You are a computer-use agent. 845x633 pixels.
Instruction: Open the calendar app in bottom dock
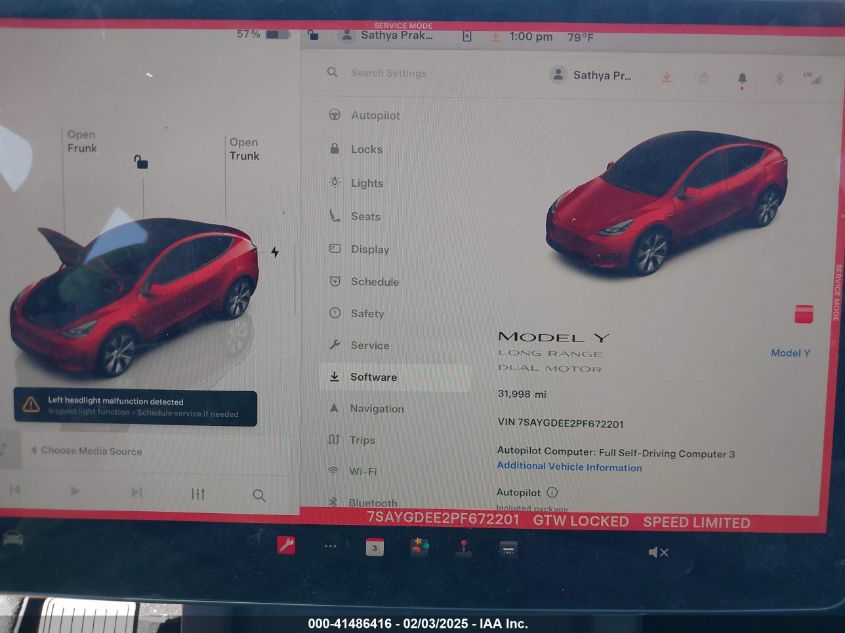(374, 547)
